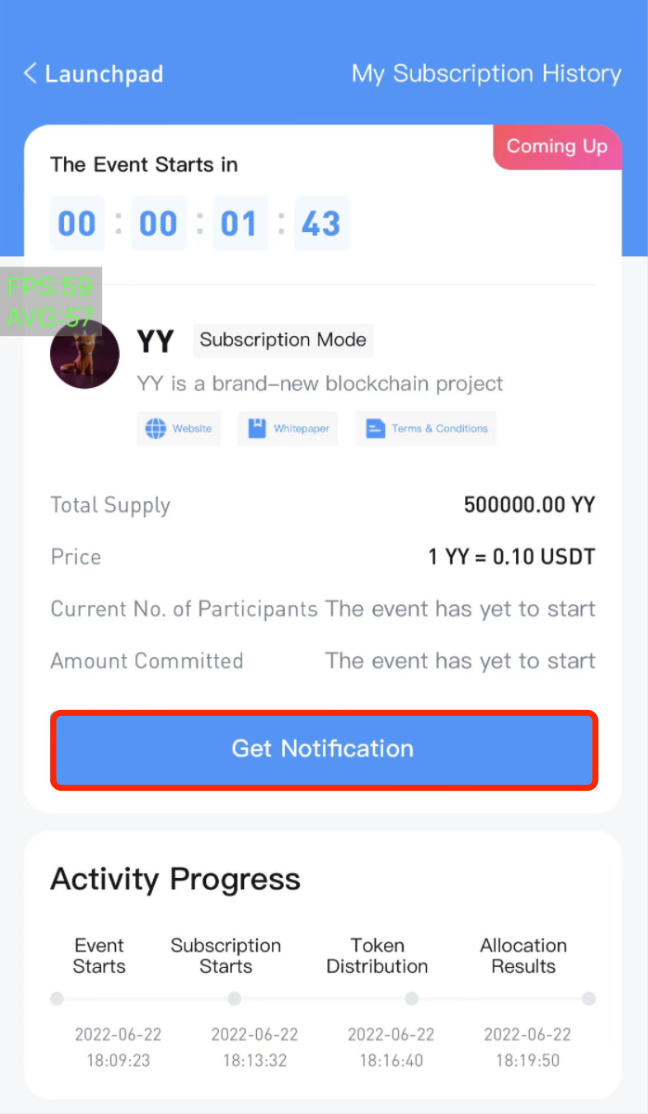This screenshot has height=1114, width=648.
Task: Click the Activity Progress heading
Action: tap(176, 880)
